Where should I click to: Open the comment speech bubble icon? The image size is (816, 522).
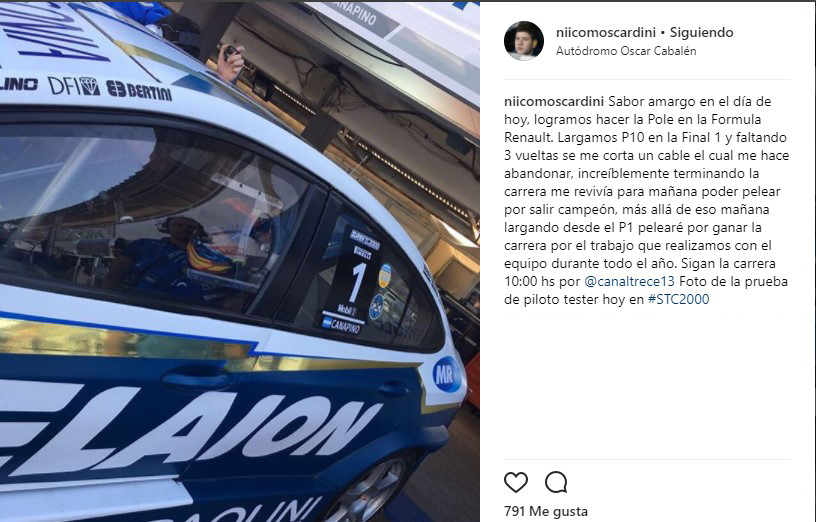pyautogui.click(x=556, y=482)
